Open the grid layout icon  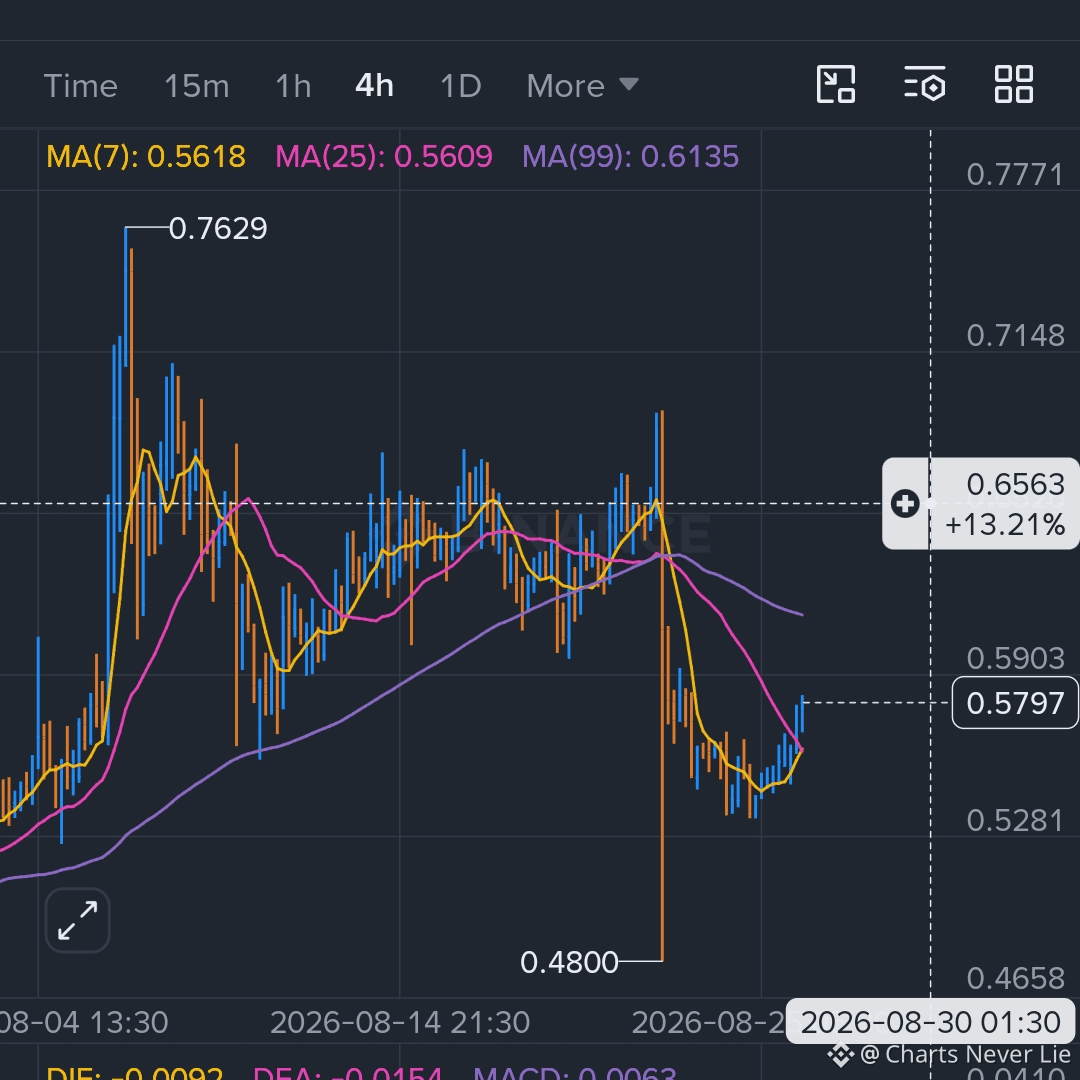[x=1014, y=85]
